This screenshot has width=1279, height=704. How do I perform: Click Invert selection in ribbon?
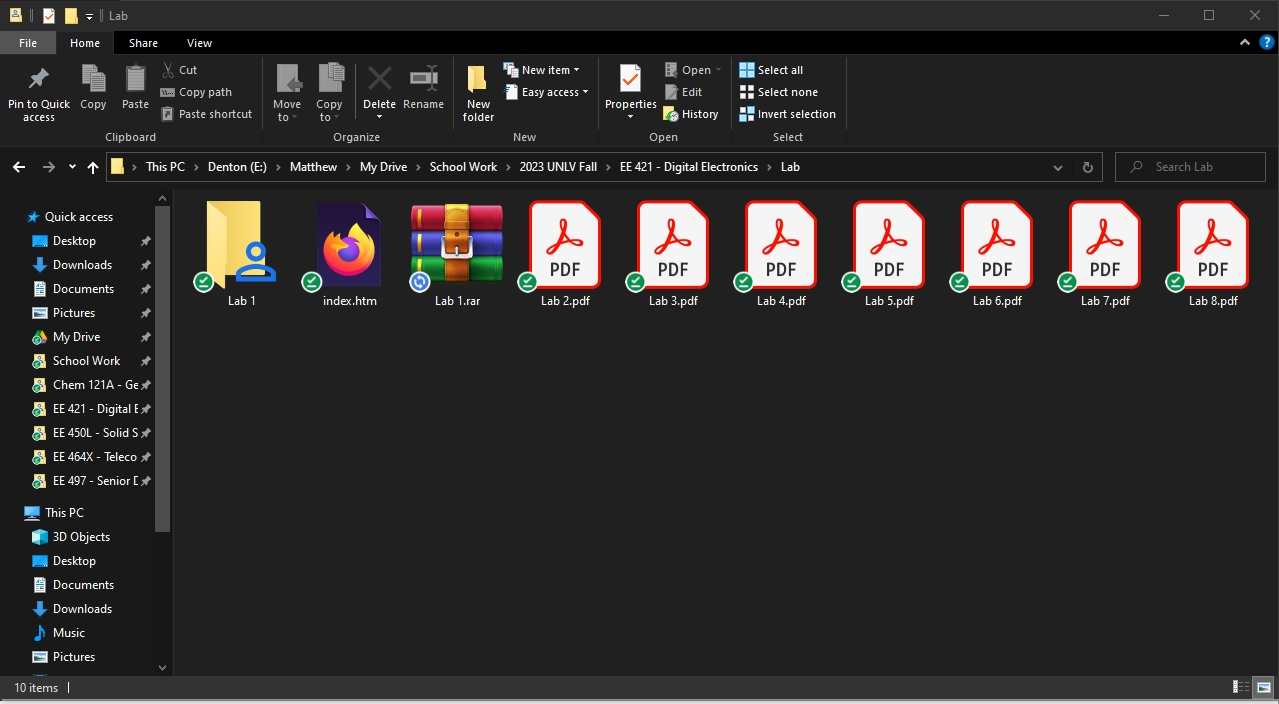787,114
